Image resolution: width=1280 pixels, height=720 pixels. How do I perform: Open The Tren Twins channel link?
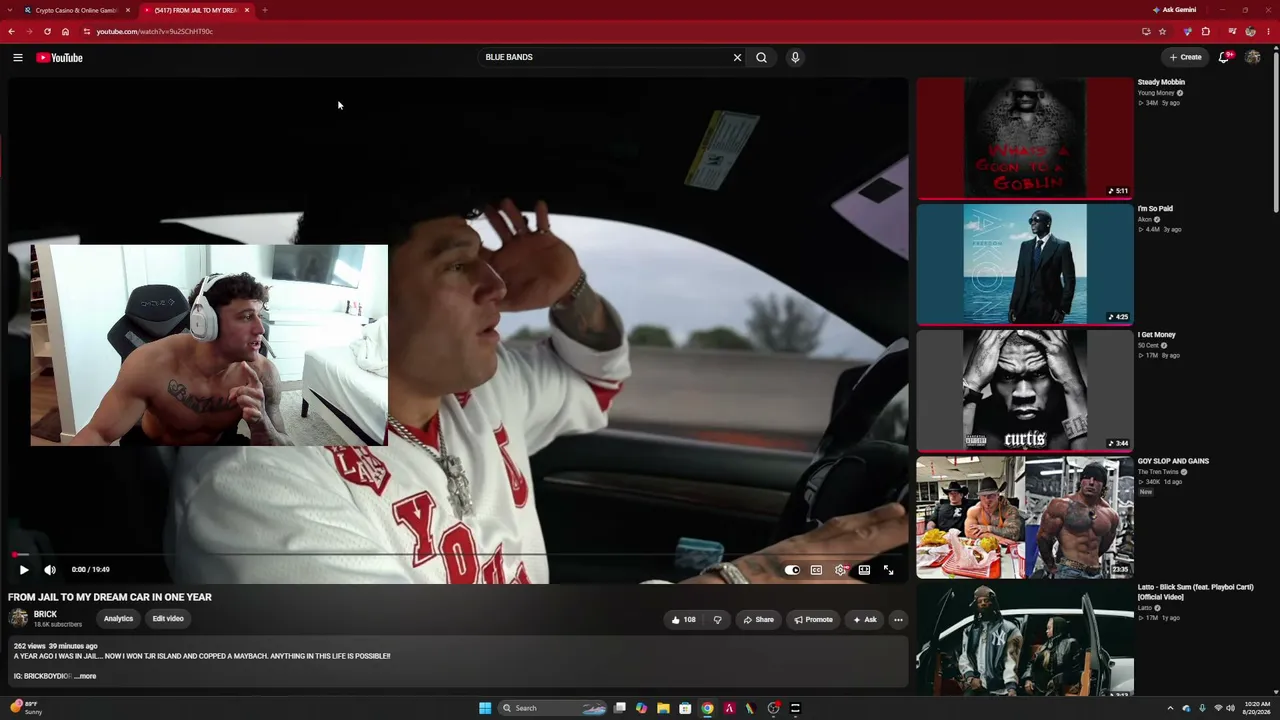[x=1158, y=472]
